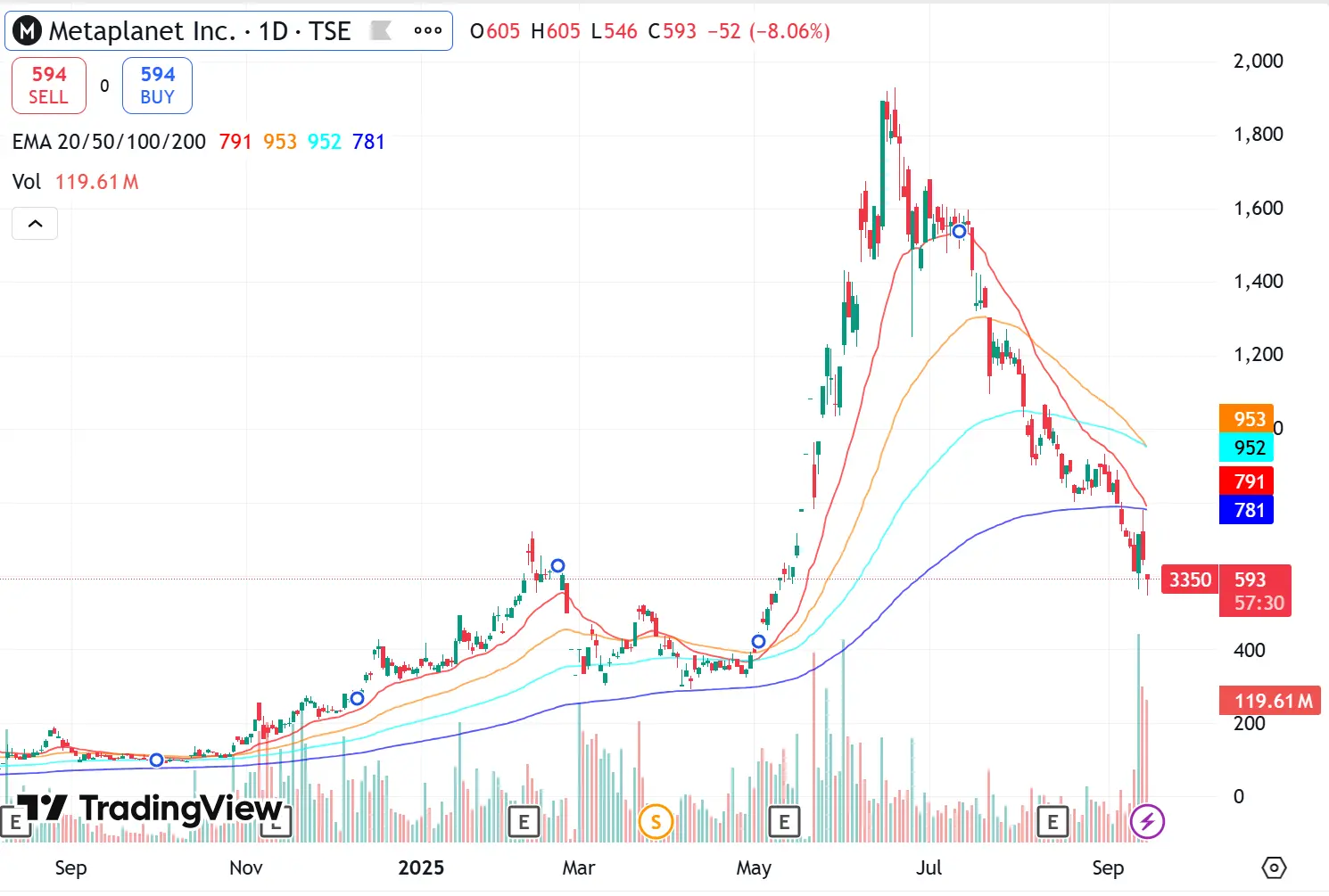
Task: Click the spread value 0 between SELL and BUY
Action: pos(104,86)
